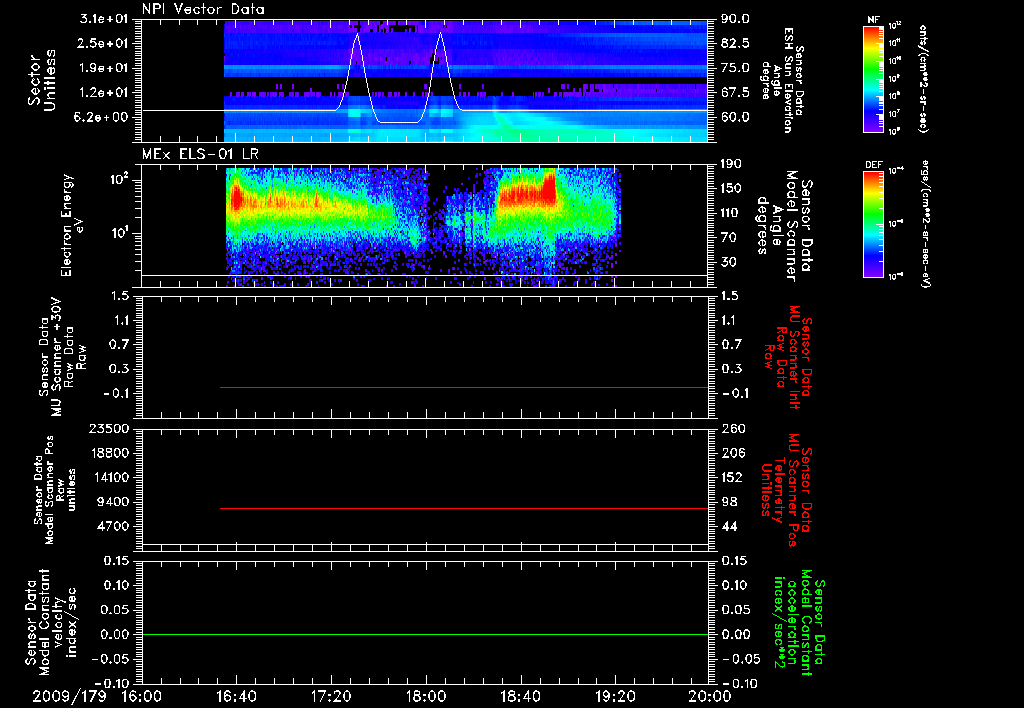Click the 'MU Scanner +30V Raw Data' axis label
Viewport: 1024px width, 708px height.
tap(62, 357)
